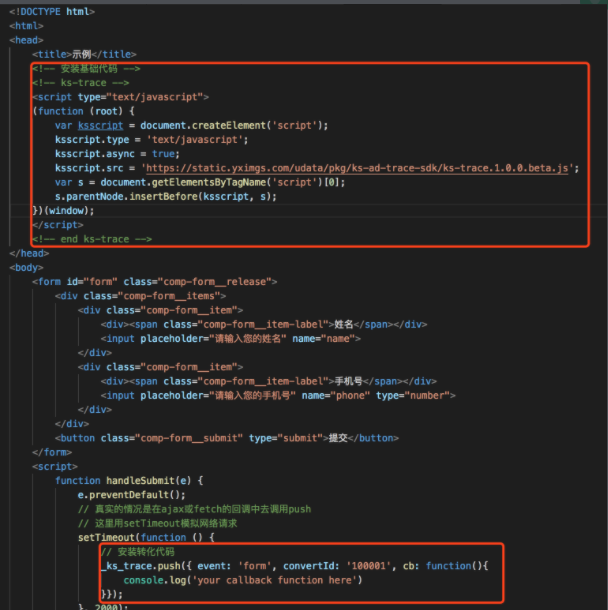Click the opening body tag

coord(27,268)
